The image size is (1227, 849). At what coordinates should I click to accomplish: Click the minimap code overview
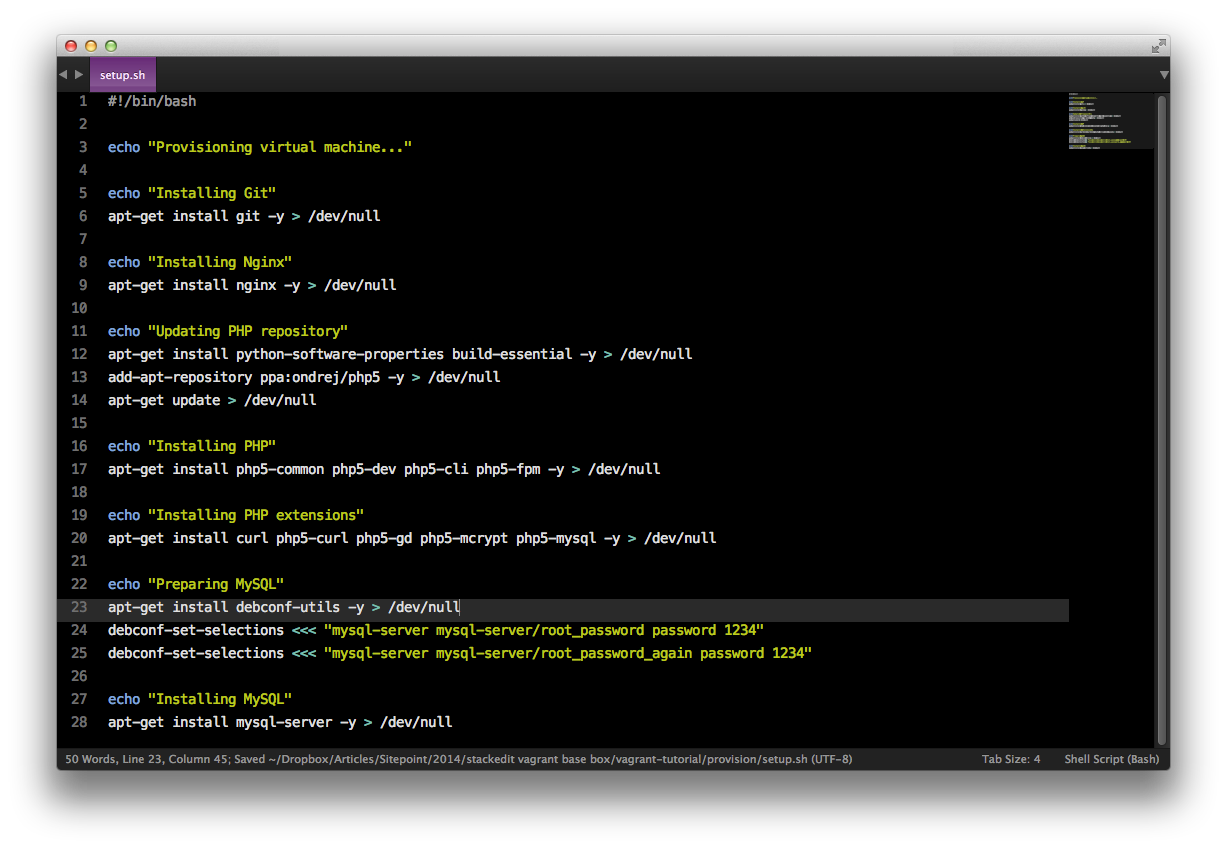pyautogui.click(x=1111, y=120)
